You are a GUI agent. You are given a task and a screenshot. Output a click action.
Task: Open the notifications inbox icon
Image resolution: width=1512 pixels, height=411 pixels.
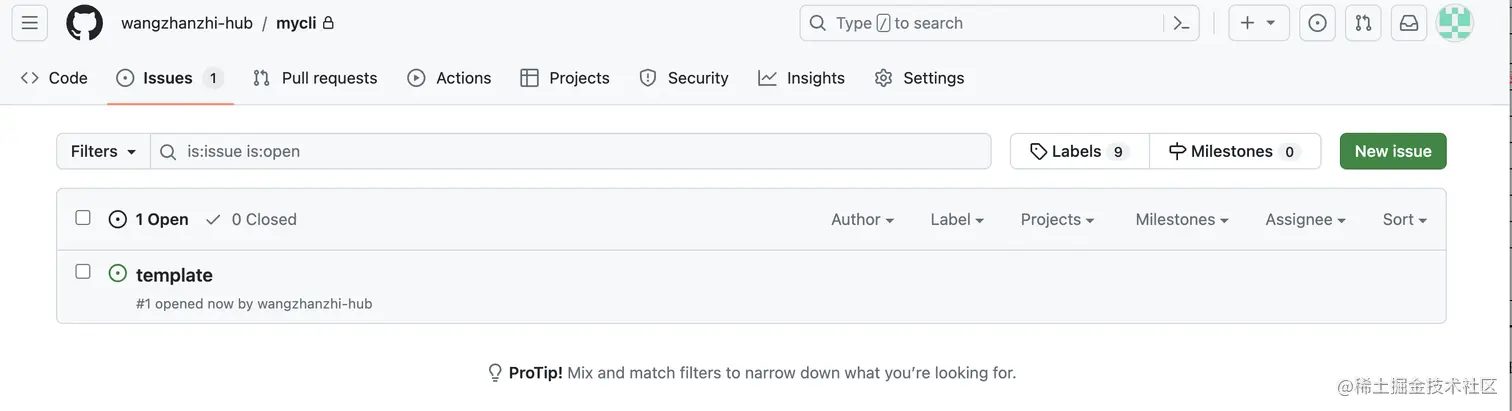pos(1409,23)
